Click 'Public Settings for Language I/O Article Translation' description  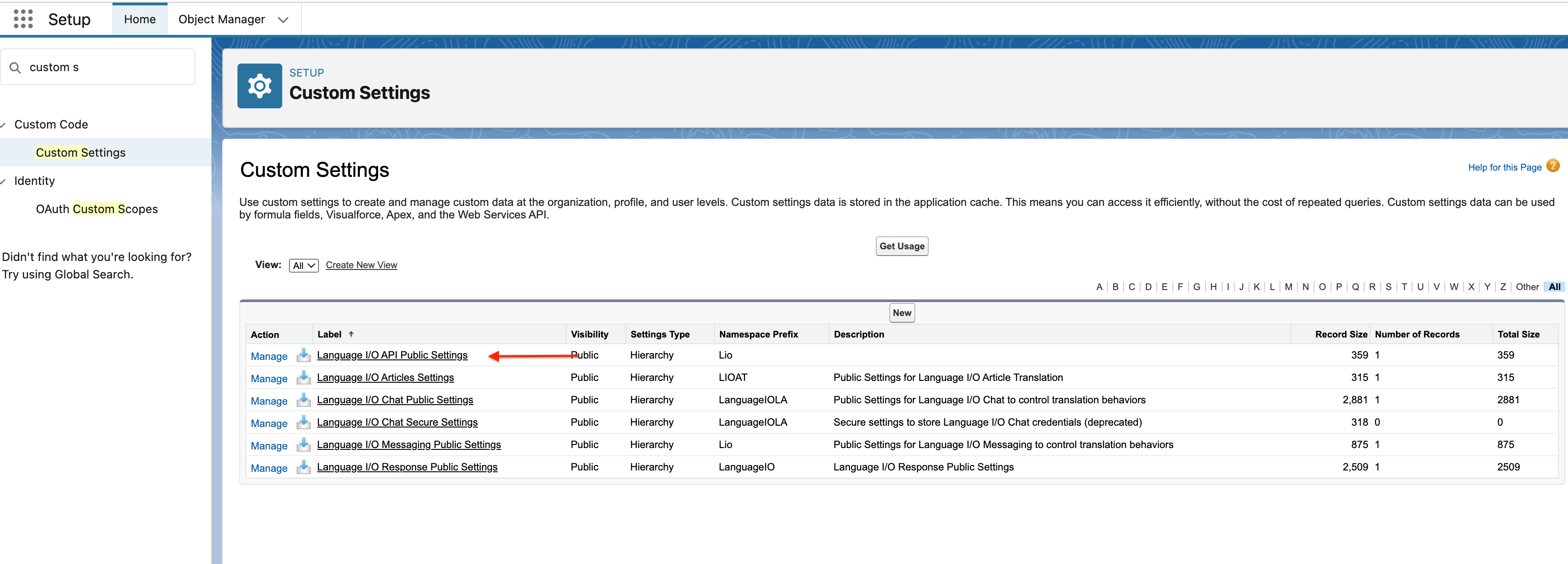pos(948,377)
